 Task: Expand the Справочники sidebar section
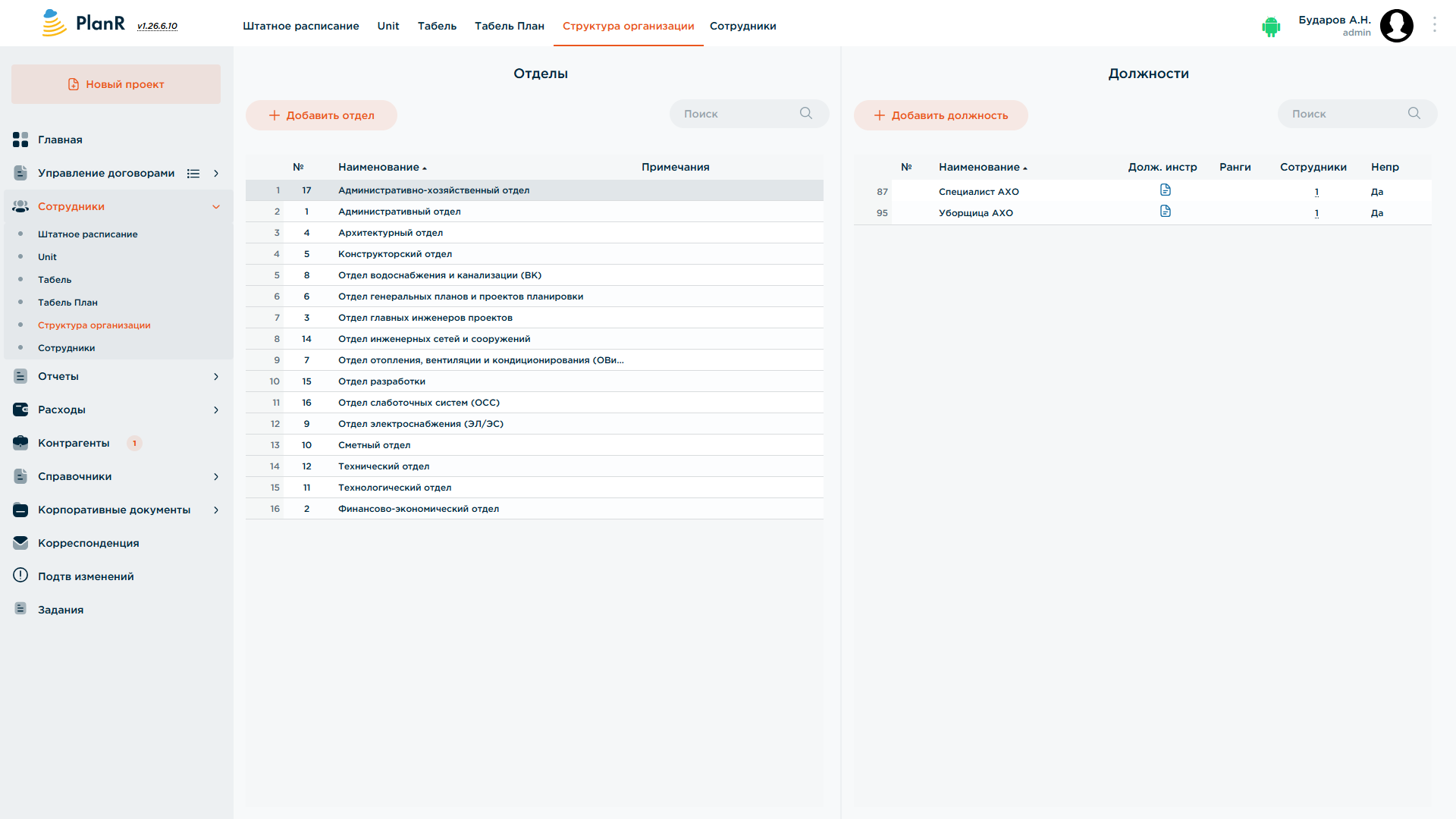(x=216, y=477)
